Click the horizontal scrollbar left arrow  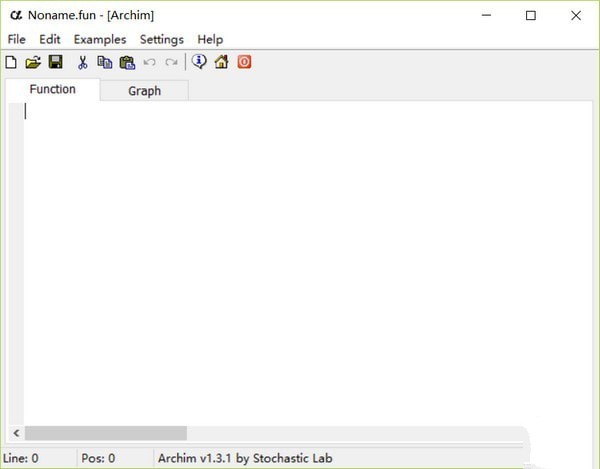click(16, 433)
